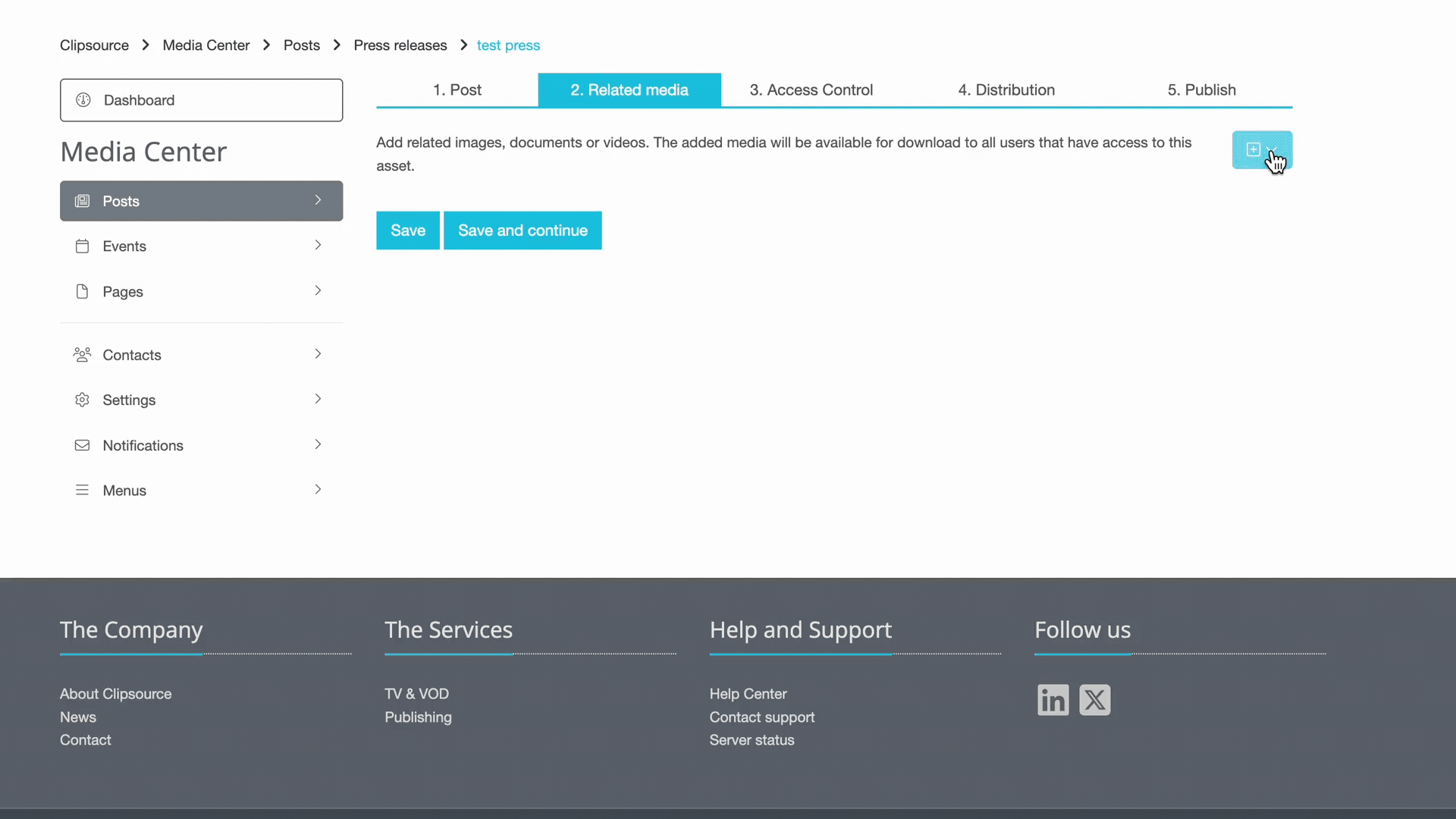Click Save and continue button
Image resolution: width=1456 pixels, height=819 pixels.
522,231
